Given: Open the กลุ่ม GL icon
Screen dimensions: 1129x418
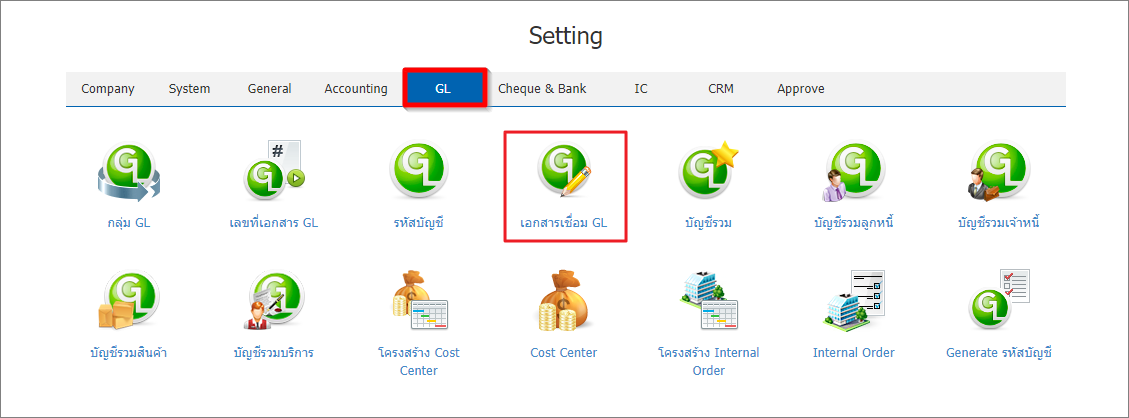Looking at the screenshot, I should coord(128,173).
